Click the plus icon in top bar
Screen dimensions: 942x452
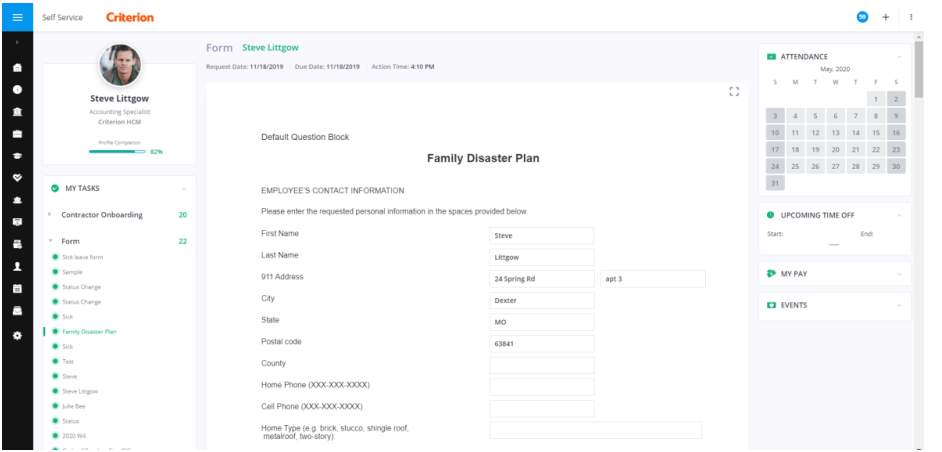pos(885,17)
